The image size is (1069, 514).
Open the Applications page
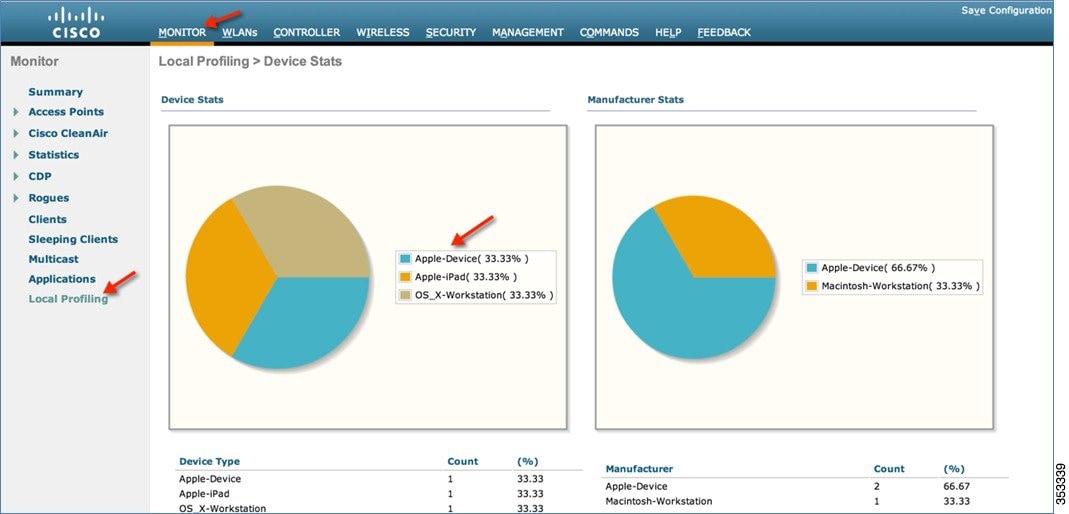(62, 279)
